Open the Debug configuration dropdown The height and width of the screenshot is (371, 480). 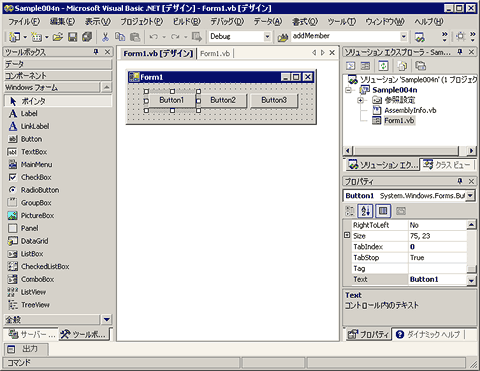267,36
